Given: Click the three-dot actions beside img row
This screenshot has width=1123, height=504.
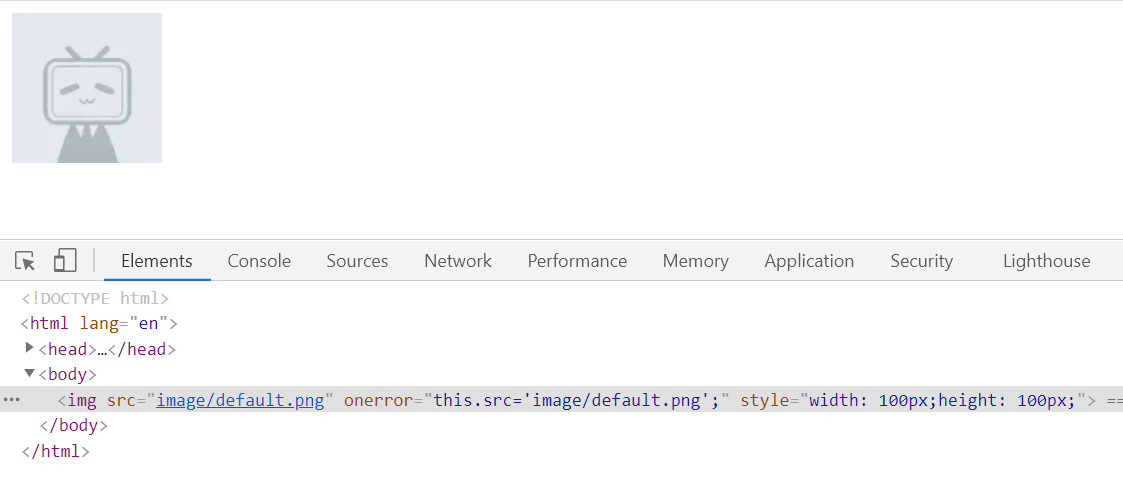Looking at the screenshot, I should 11,400.
